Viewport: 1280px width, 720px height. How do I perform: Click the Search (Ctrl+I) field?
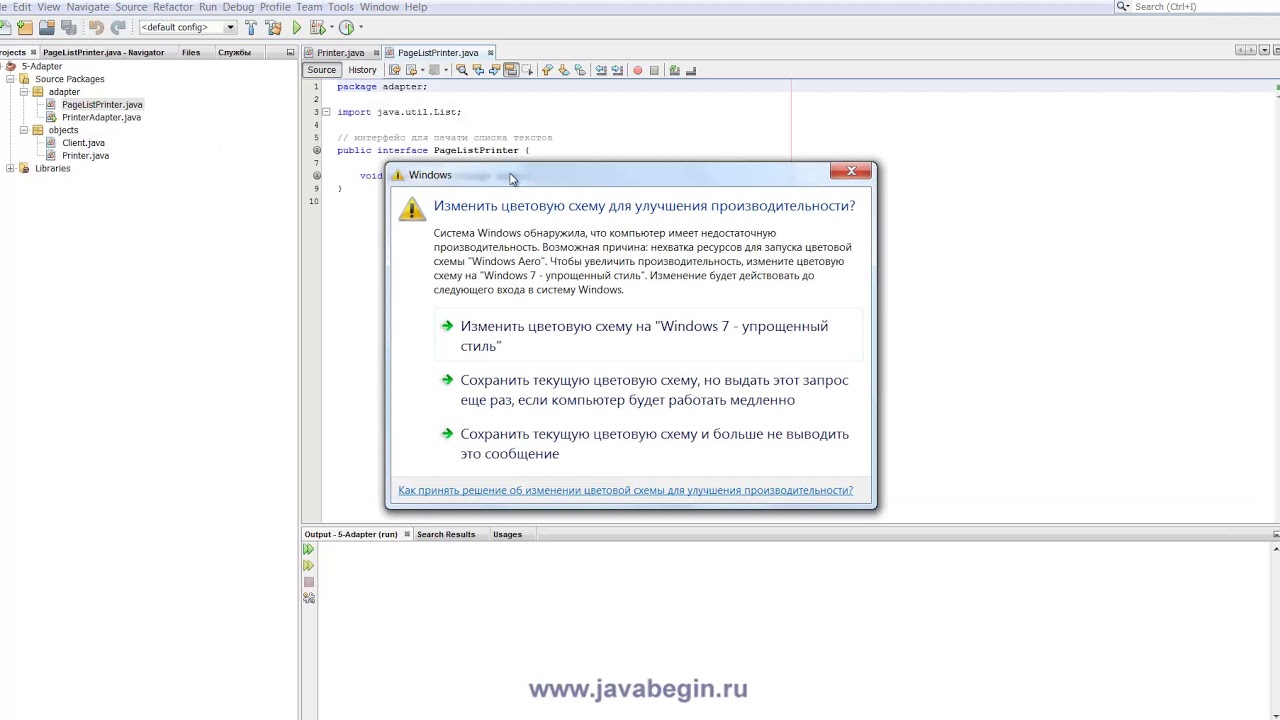click(x=1205, y=7)
